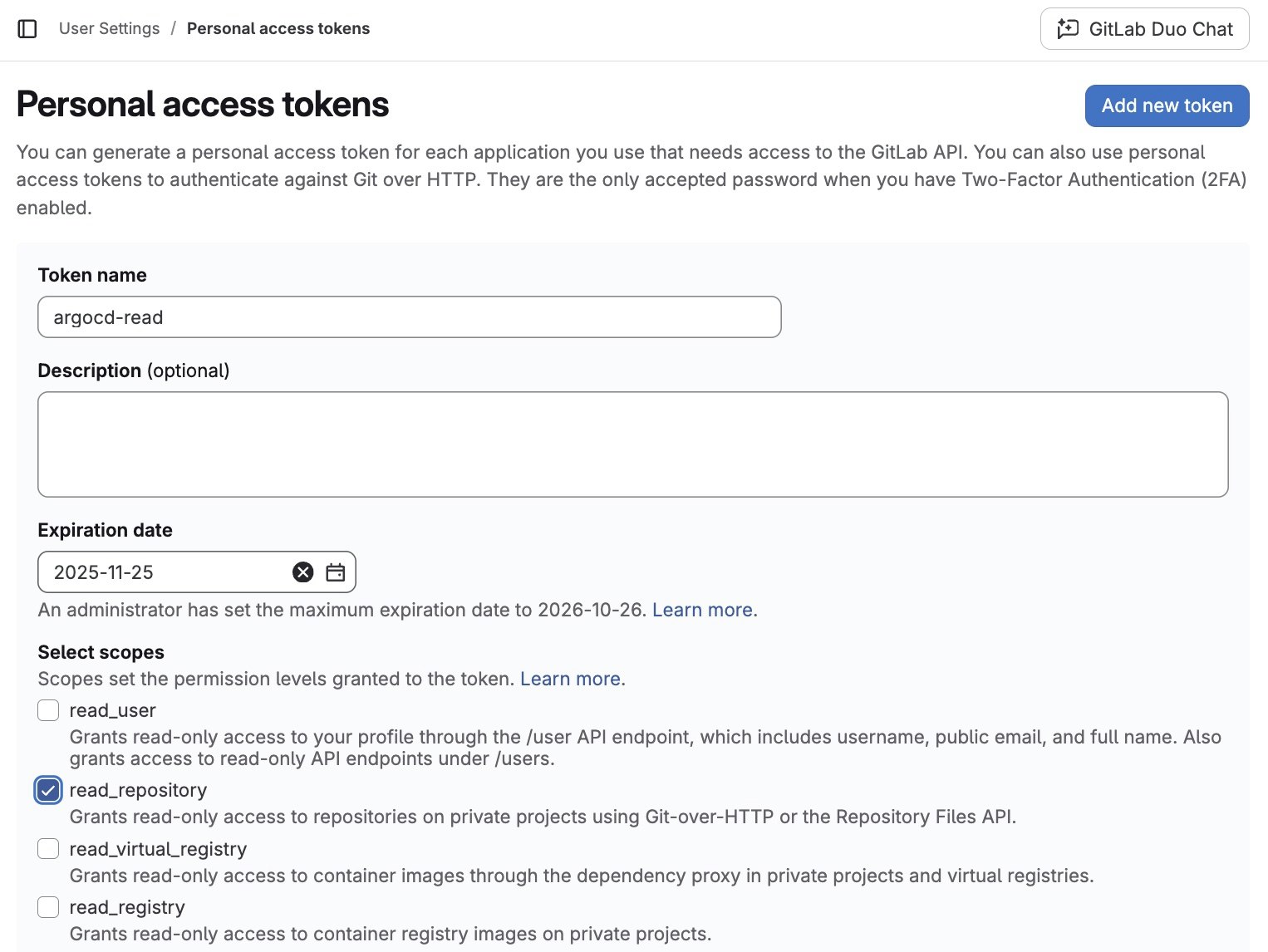Open the expiration date calendar picker
This screenshot has width=1268, height=952.
pos(336,572)
